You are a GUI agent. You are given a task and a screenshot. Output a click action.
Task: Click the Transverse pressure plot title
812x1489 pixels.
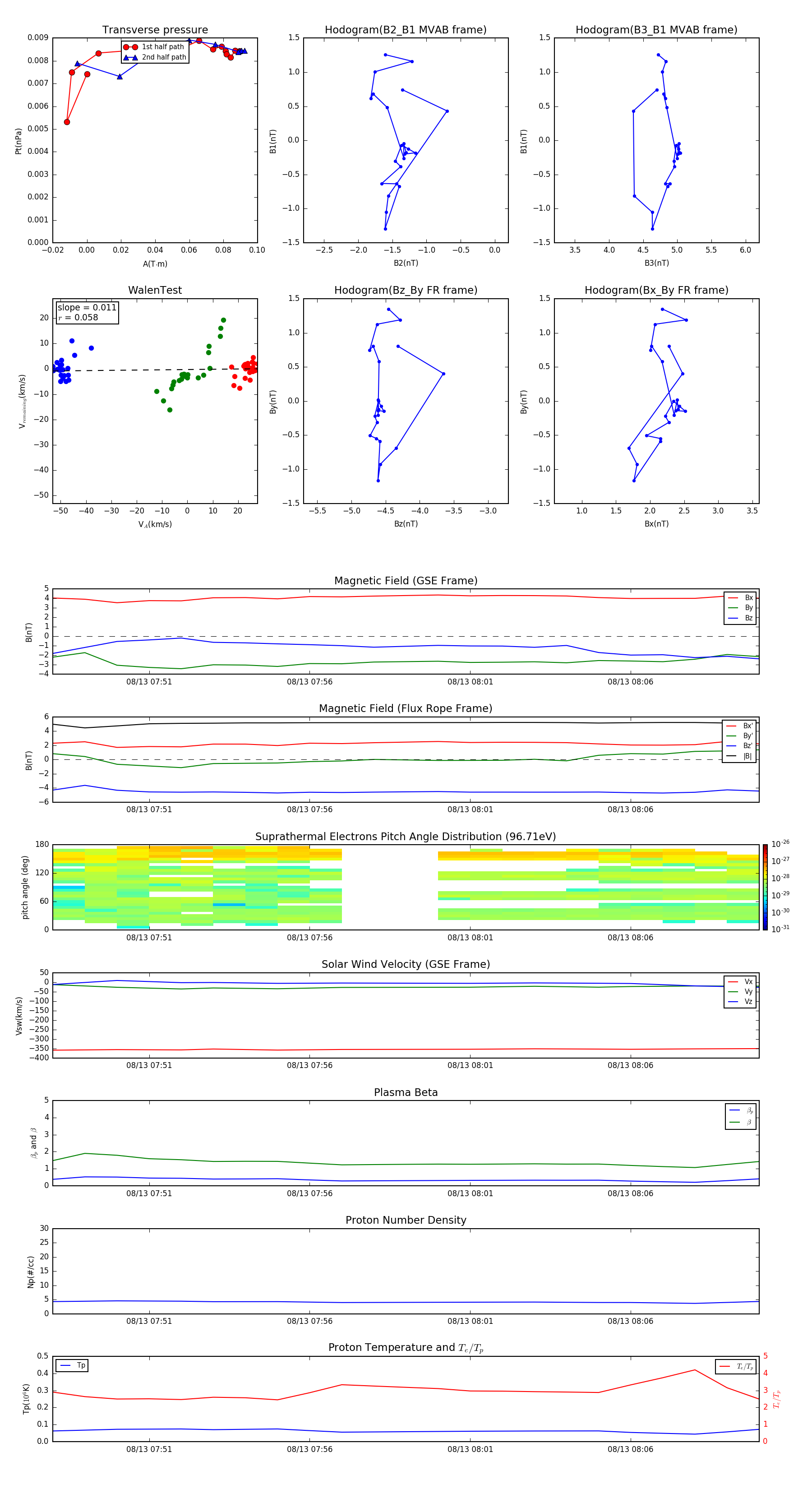[x=155, y=30]
